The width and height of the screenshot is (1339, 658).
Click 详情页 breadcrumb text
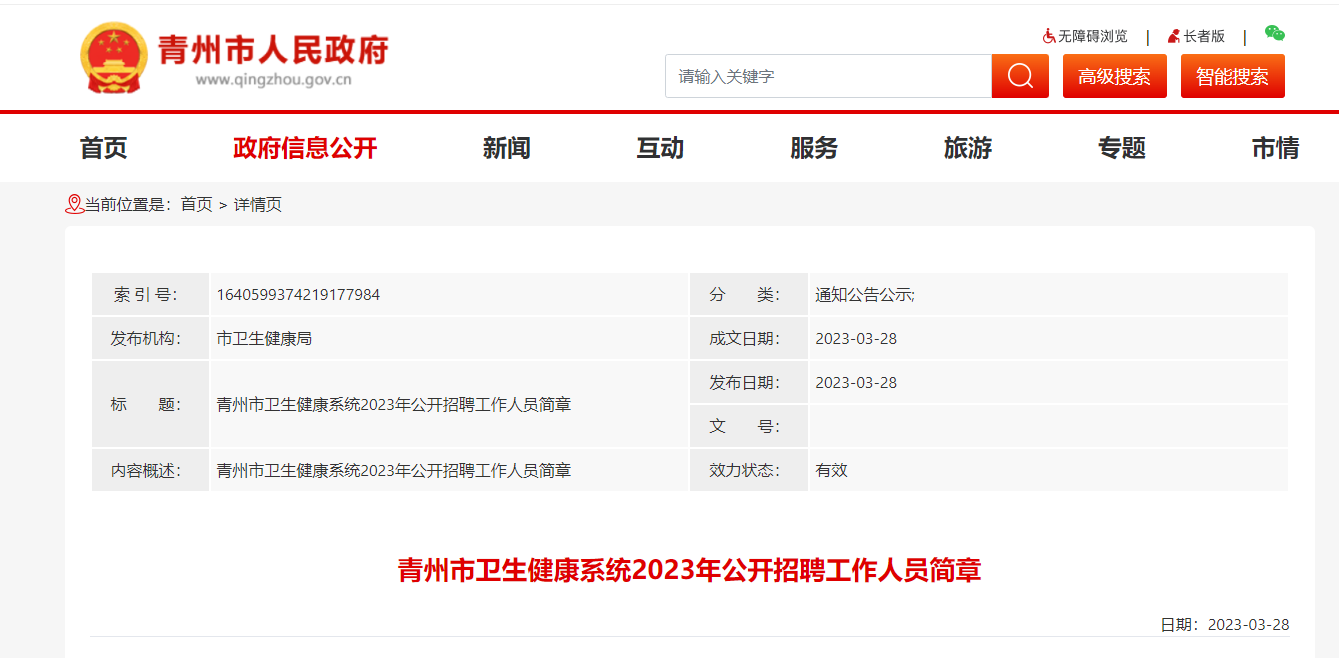coord(258,204)
